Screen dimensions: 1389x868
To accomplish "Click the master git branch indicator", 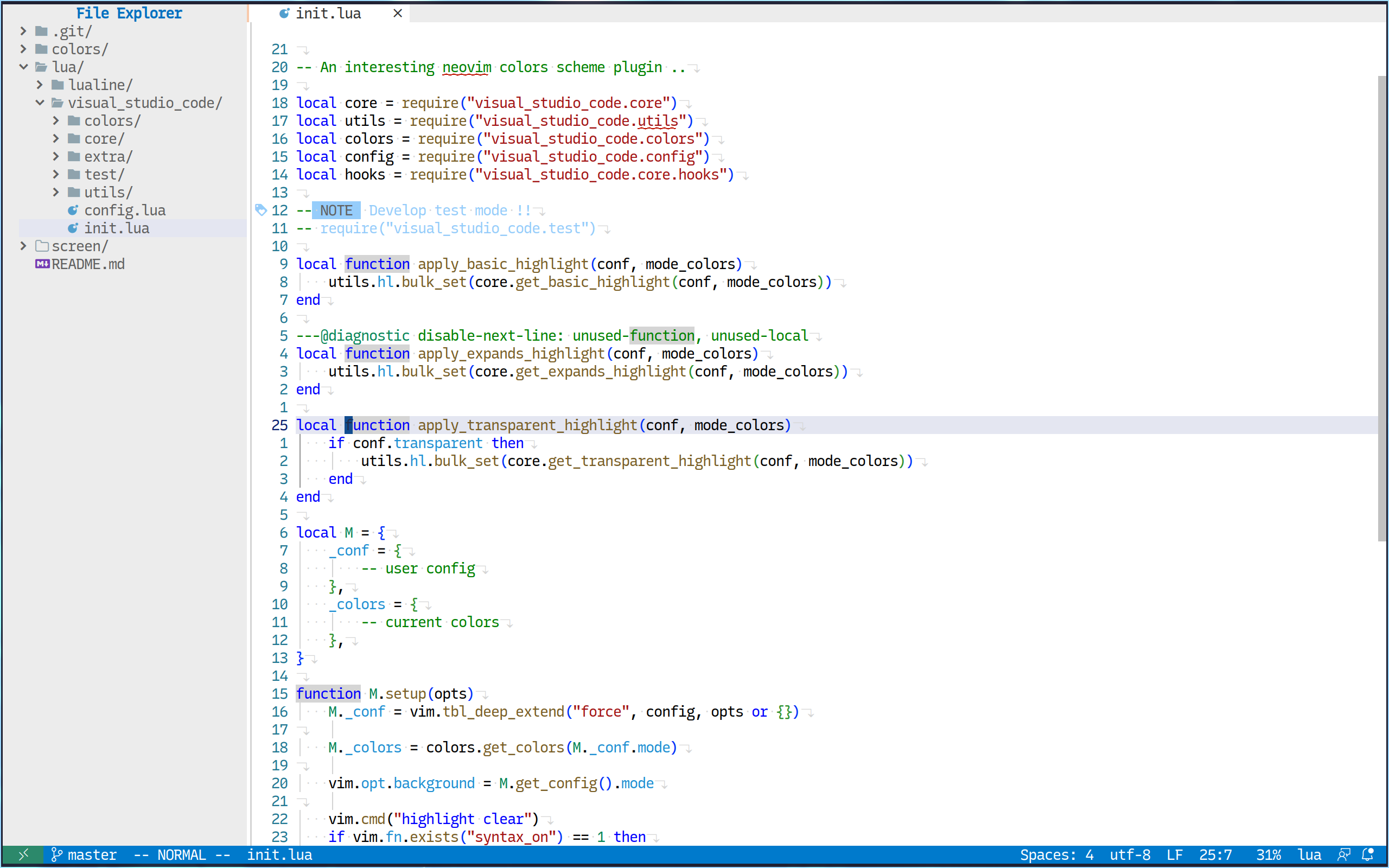I will (85, 855).
